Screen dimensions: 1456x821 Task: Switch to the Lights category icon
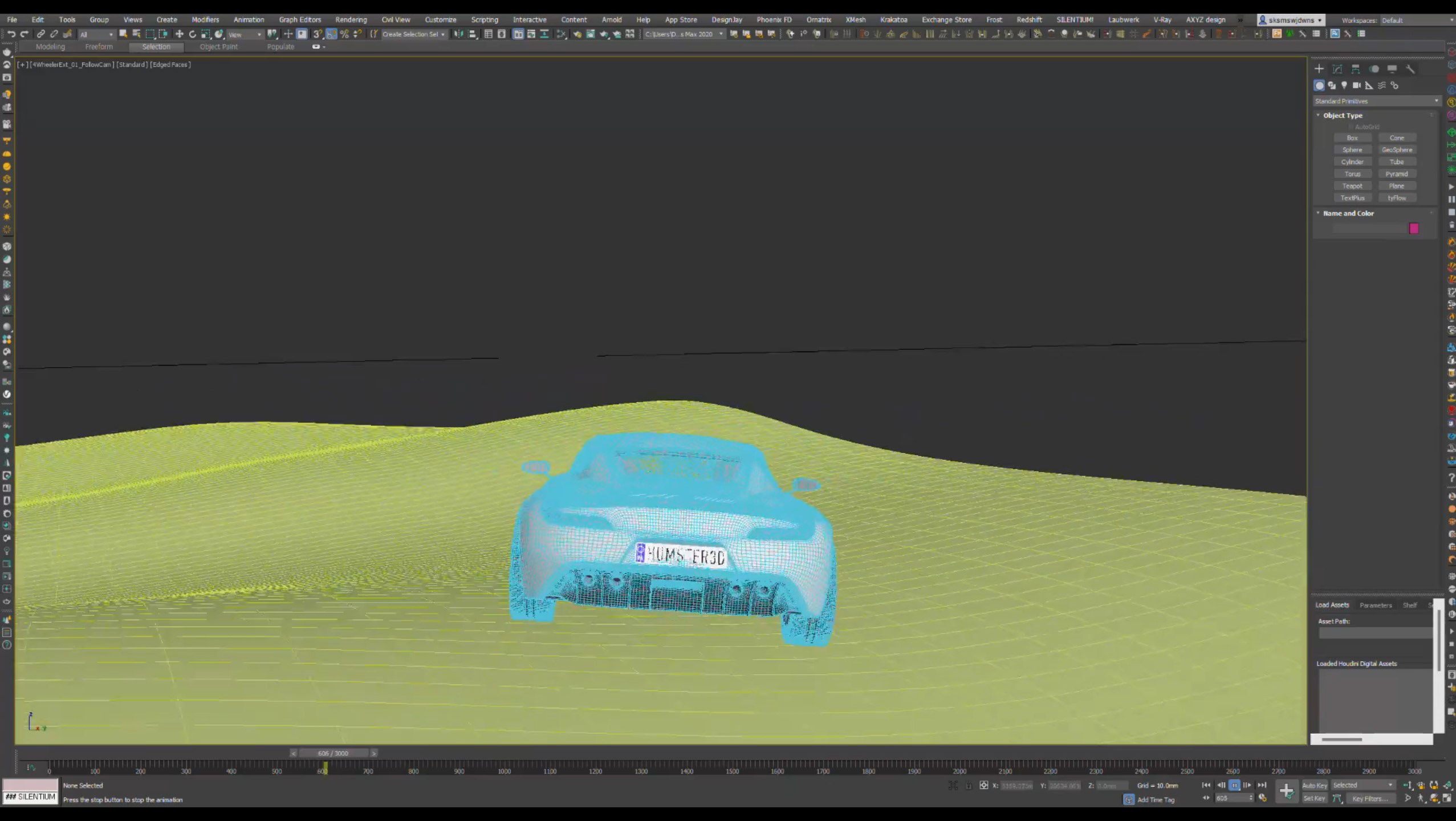[x=1344, y=86]
